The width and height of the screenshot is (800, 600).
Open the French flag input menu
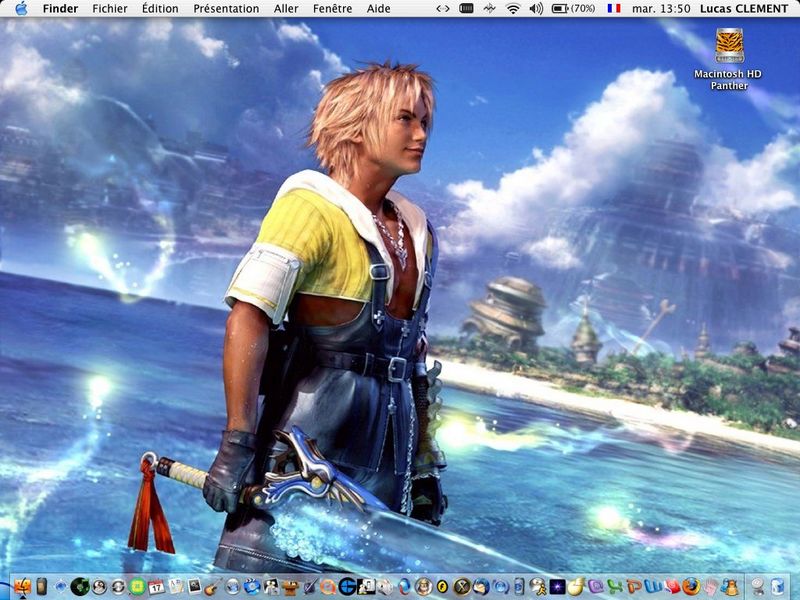(614, 8)
